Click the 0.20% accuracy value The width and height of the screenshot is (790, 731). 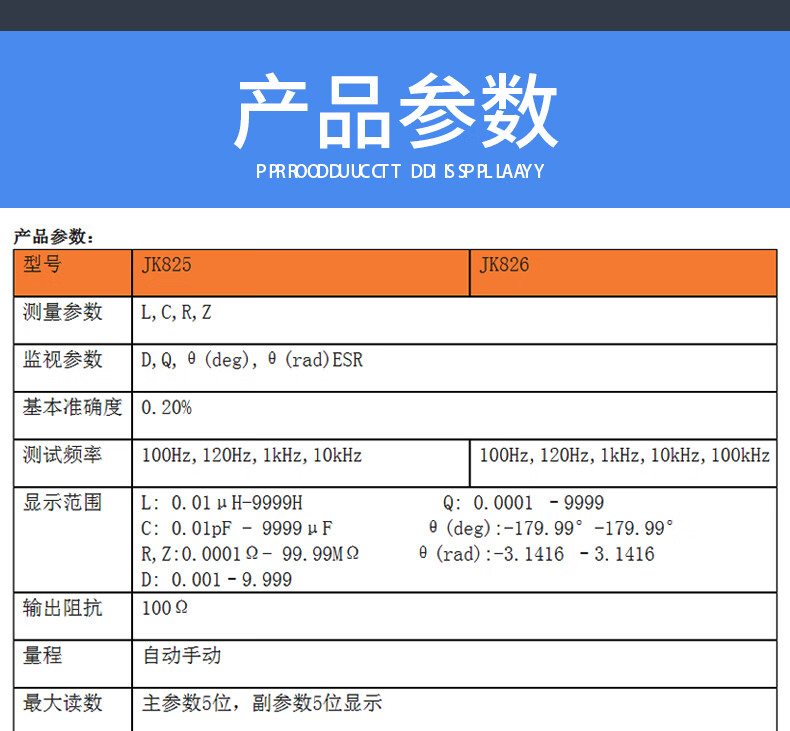(x=167, y=408)
